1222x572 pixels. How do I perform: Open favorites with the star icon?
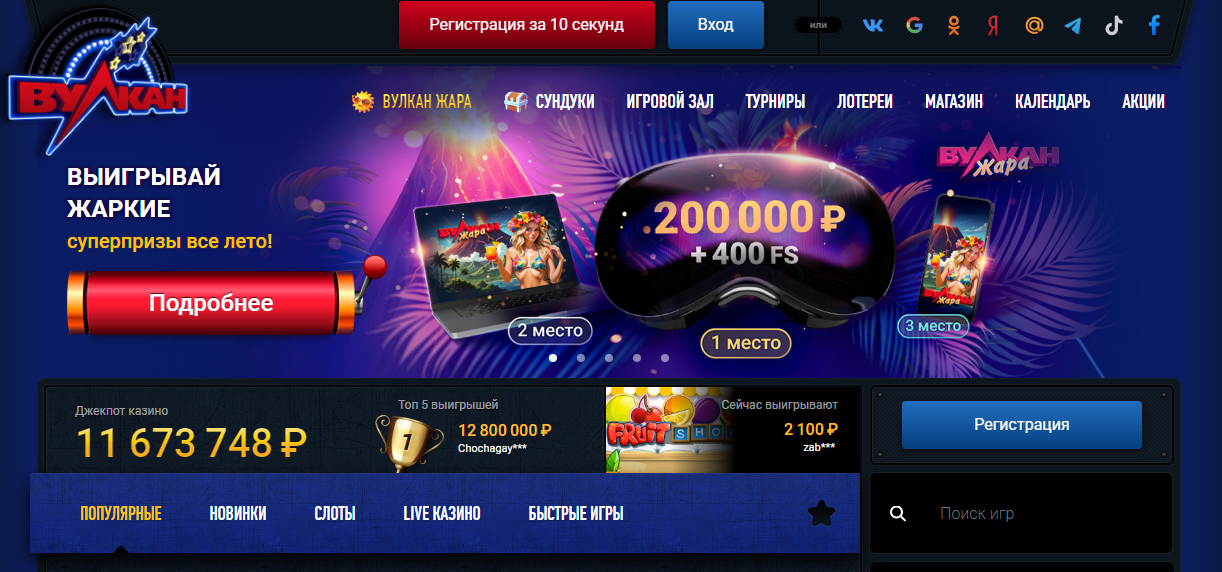821,513
